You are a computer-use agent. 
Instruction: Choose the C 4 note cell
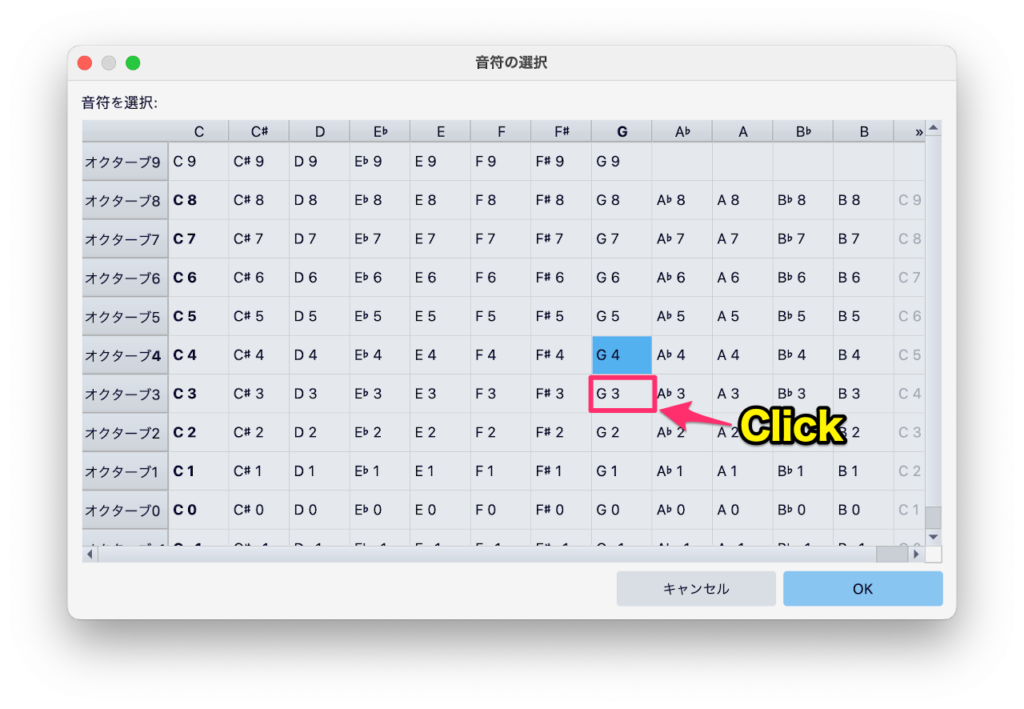[x=198, y=355]
